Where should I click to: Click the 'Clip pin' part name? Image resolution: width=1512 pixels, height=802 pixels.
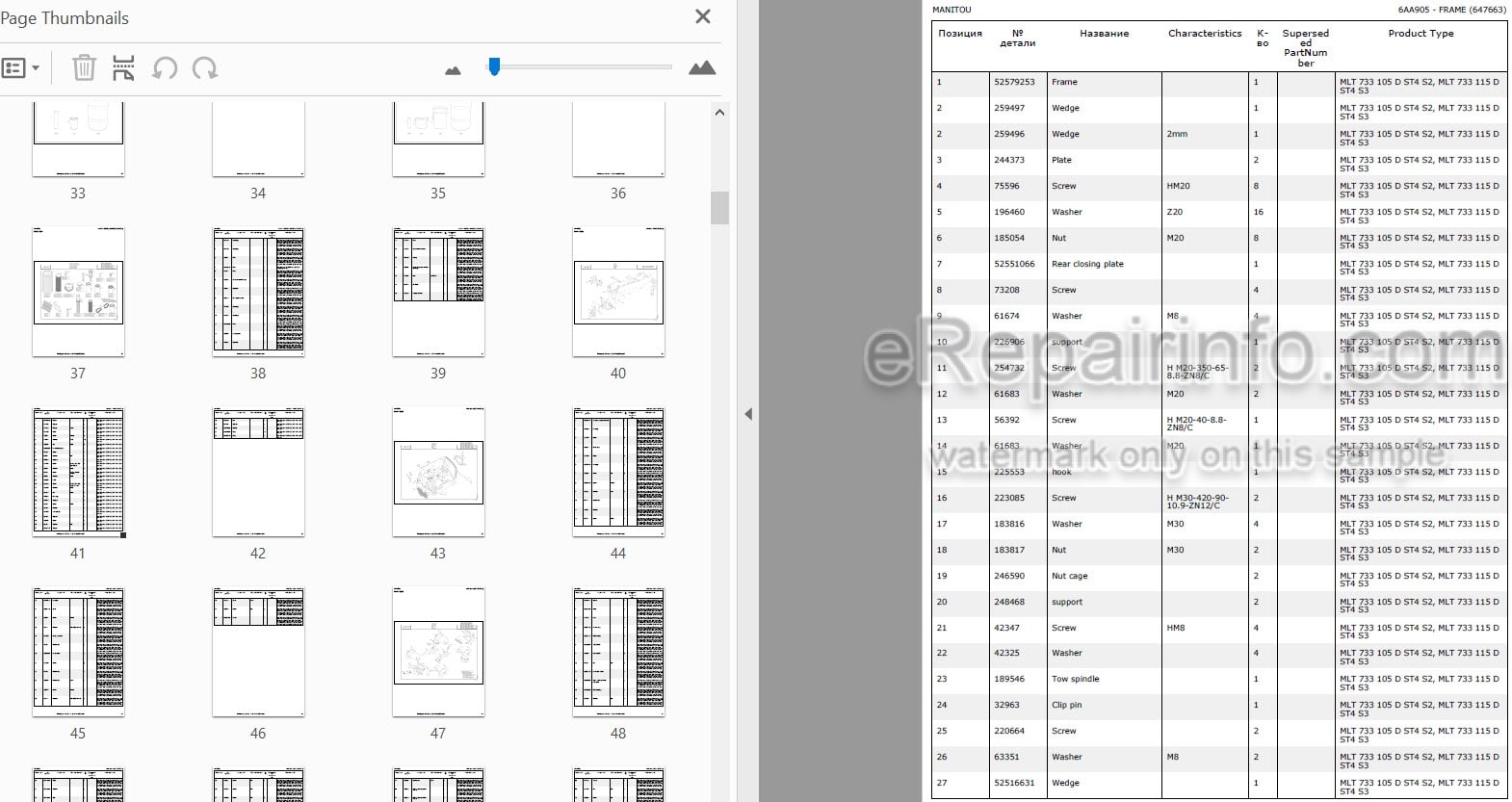(x=1066, y=705)
